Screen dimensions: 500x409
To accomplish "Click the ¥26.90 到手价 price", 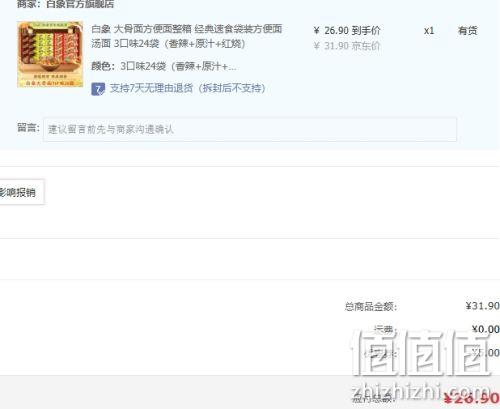I will pyautogui.click(x=347, y=31).
